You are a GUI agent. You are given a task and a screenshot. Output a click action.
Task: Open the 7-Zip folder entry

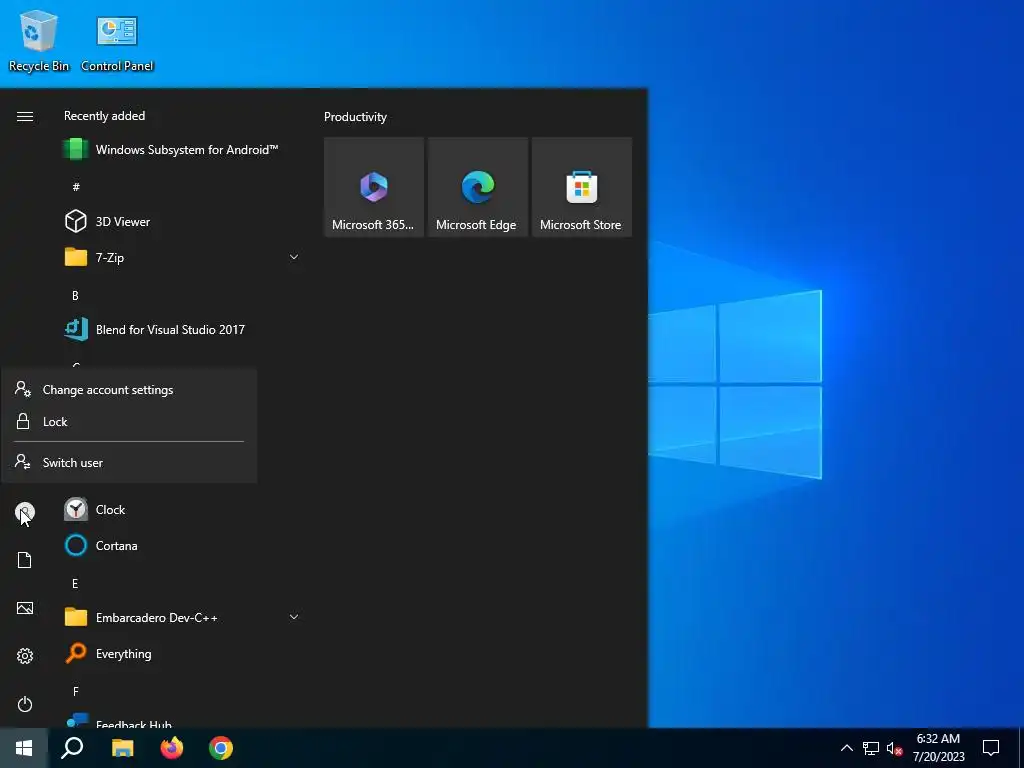[x=181, y=257]
